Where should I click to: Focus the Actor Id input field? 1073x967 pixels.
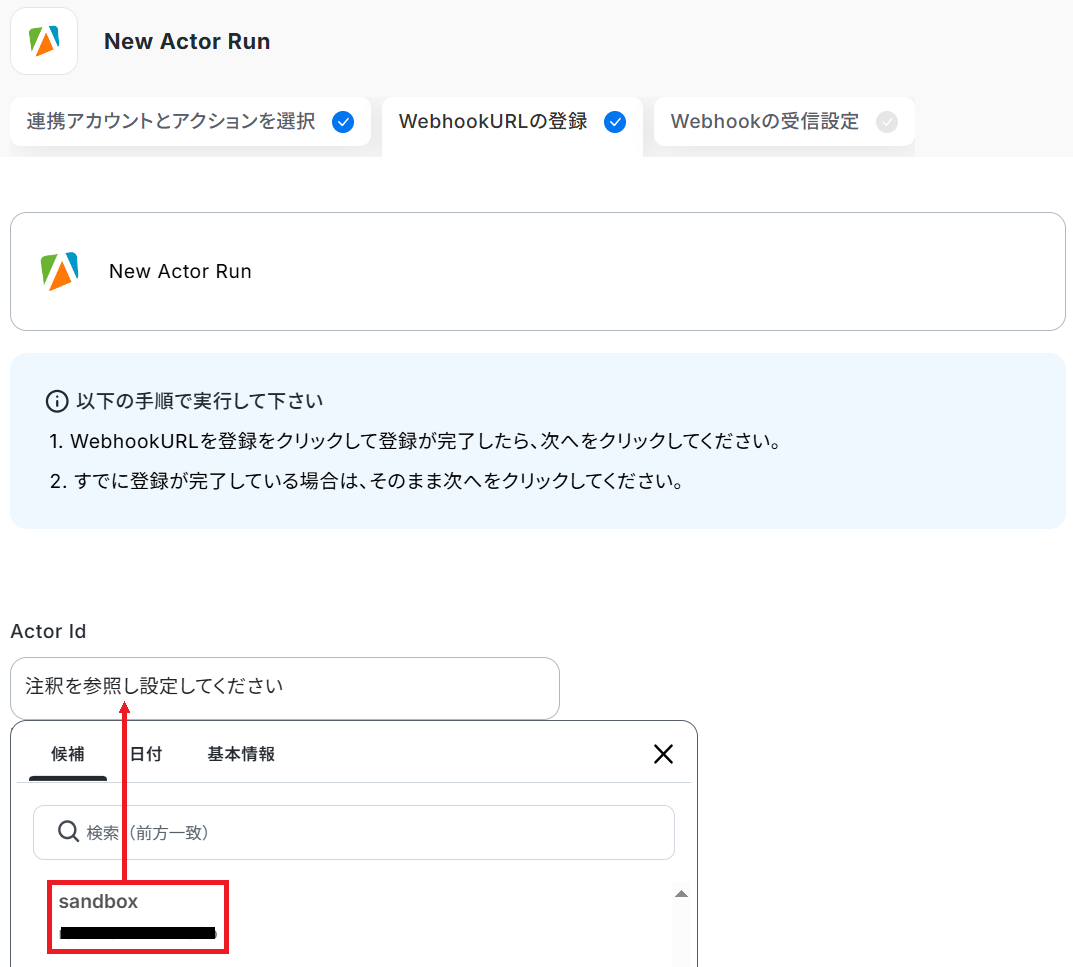(x=284, y=687)
